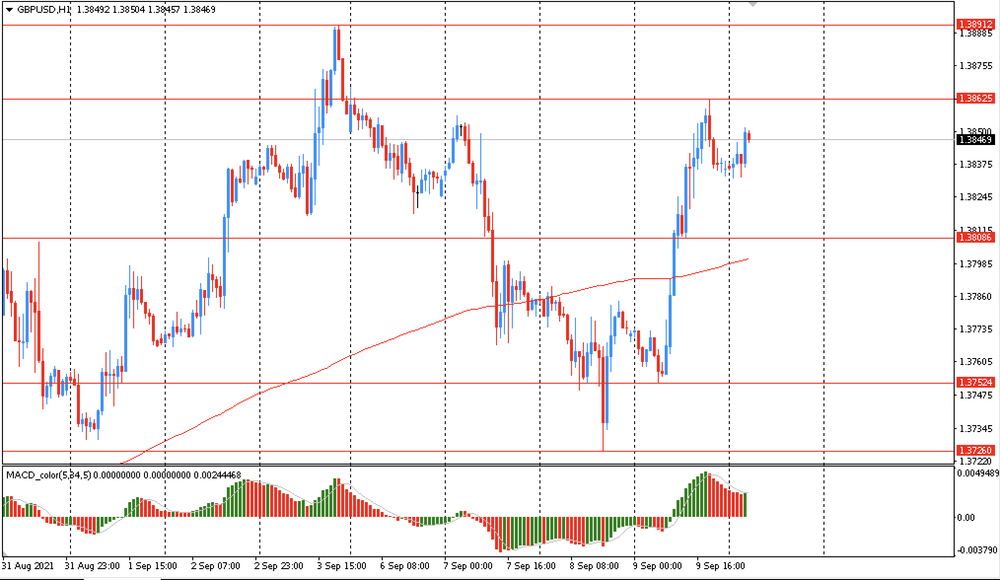
Task: Click the 1.38375 price axis value
Action: 976,164
